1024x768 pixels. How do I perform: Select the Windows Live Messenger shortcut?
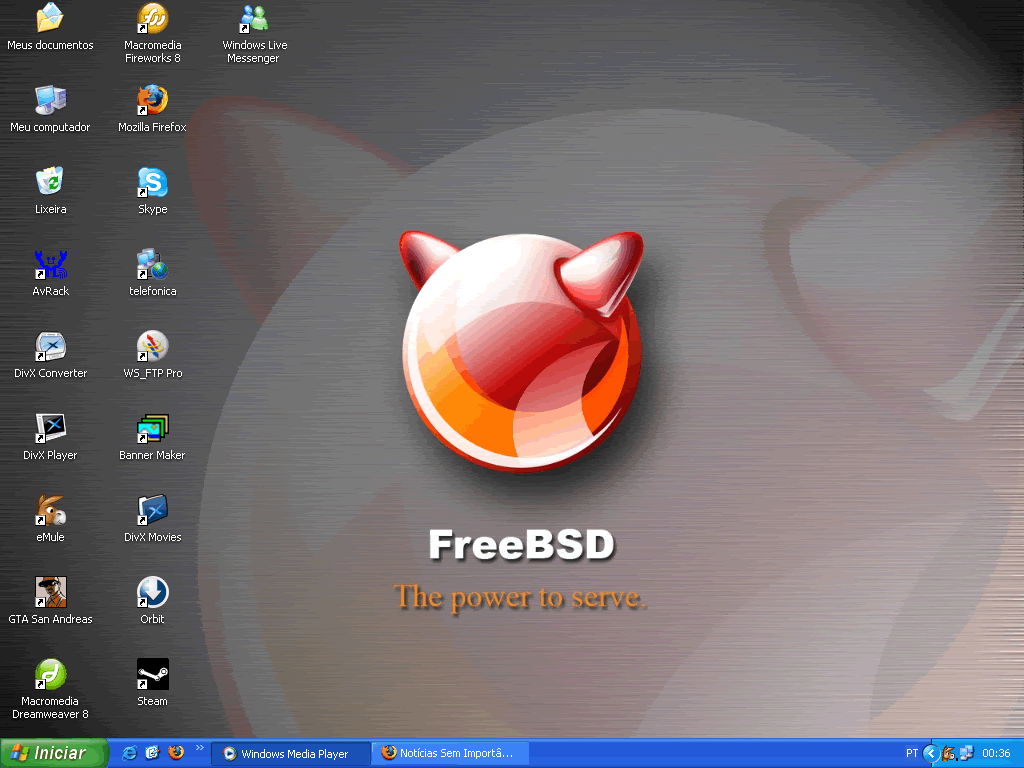254,19
